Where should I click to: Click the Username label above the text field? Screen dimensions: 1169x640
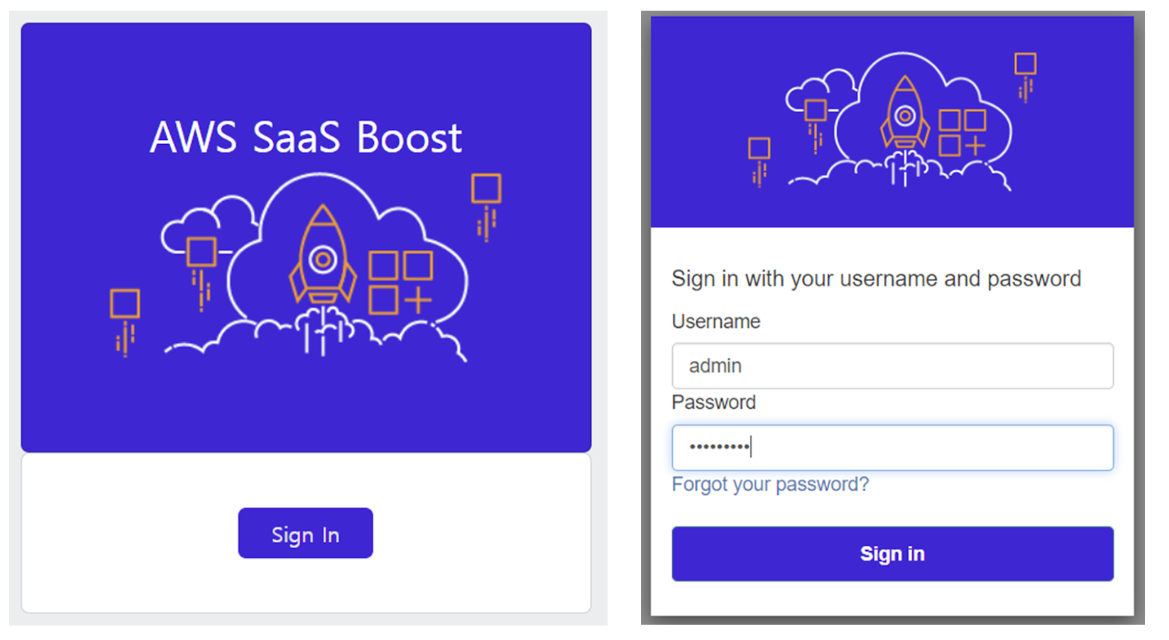[x=716, y=321]
